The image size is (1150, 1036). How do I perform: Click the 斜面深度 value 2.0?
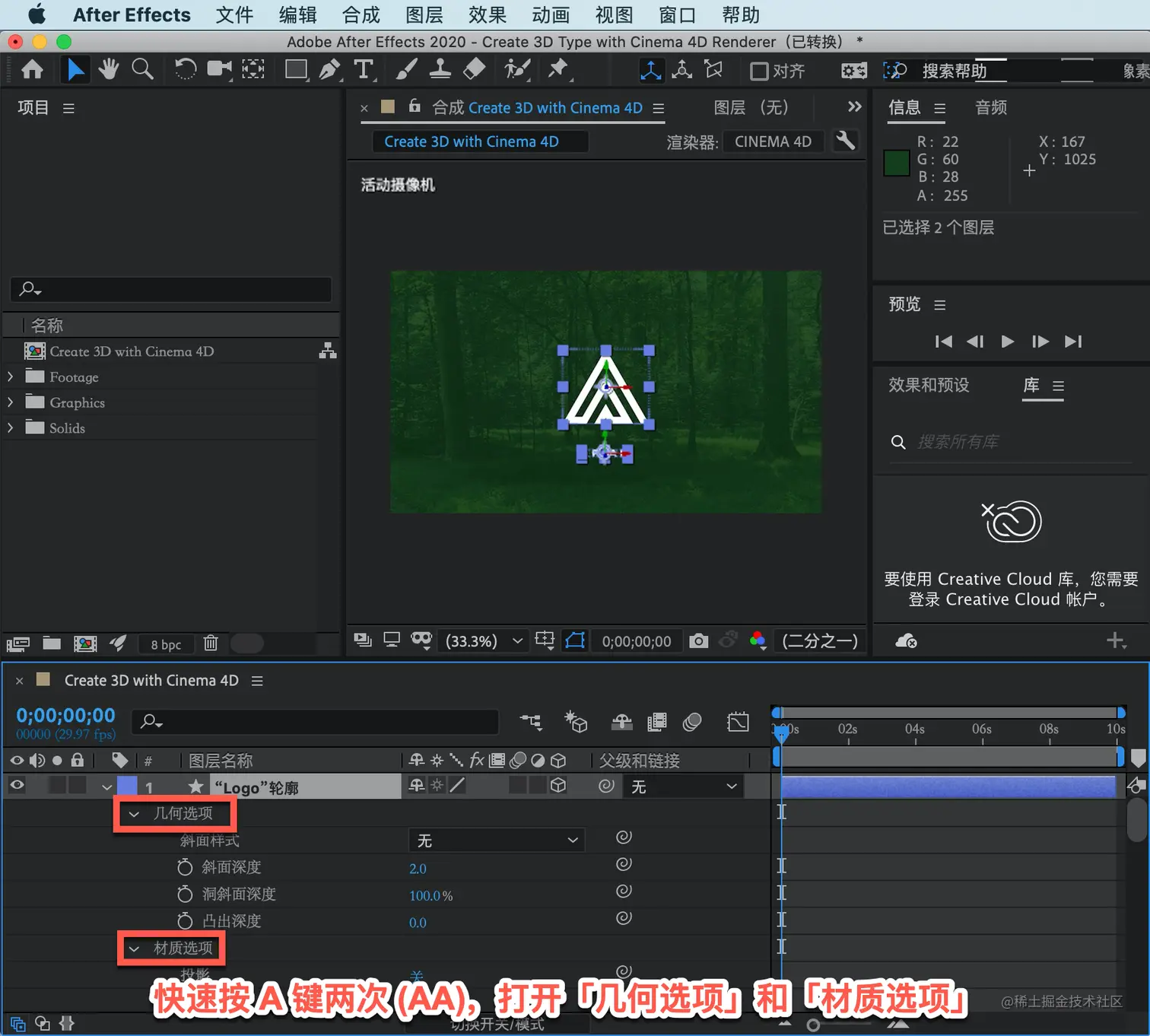(418, 869)
